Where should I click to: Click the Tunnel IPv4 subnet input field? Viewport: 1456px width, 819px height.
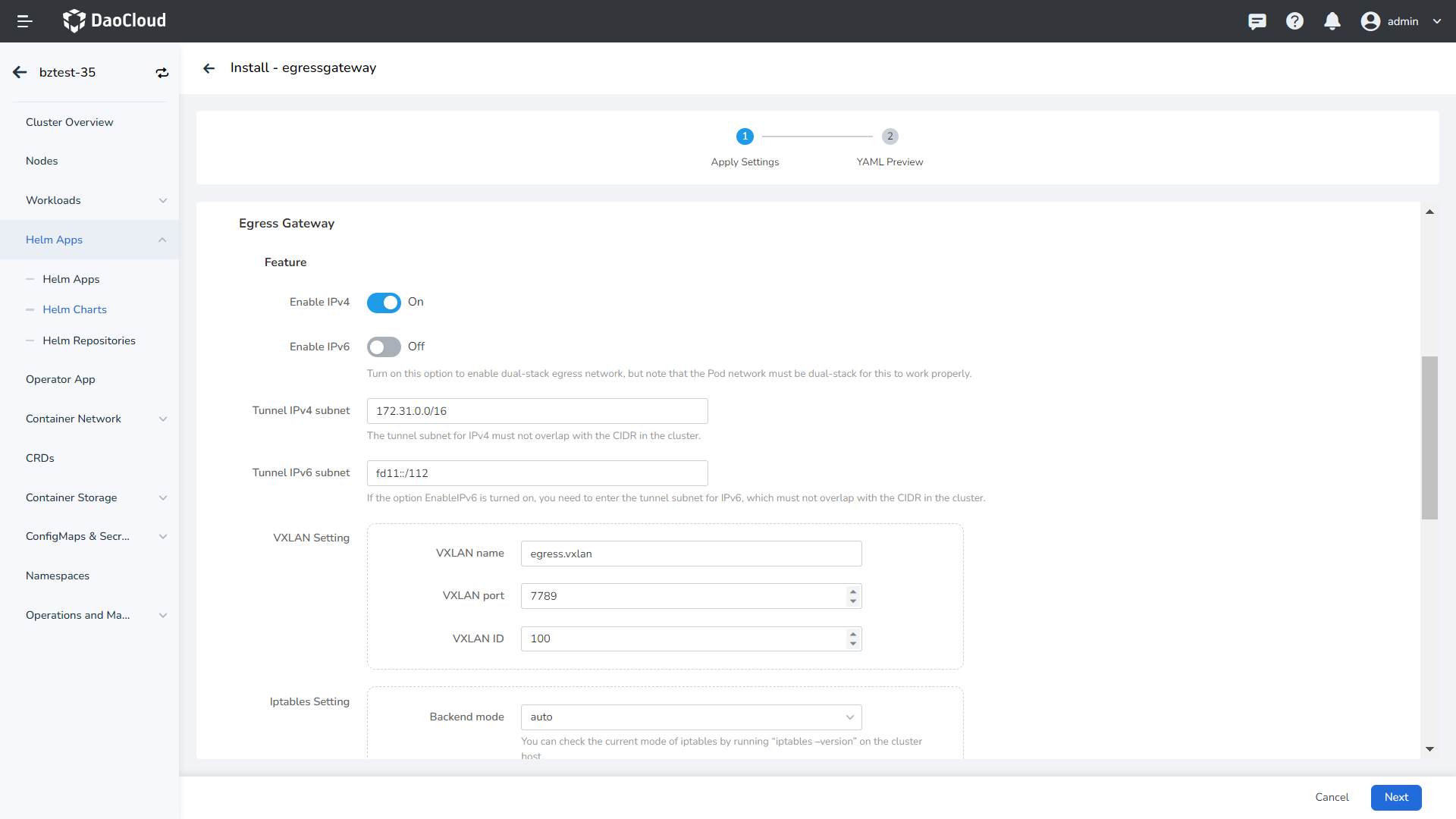click(x=536, y=410)
